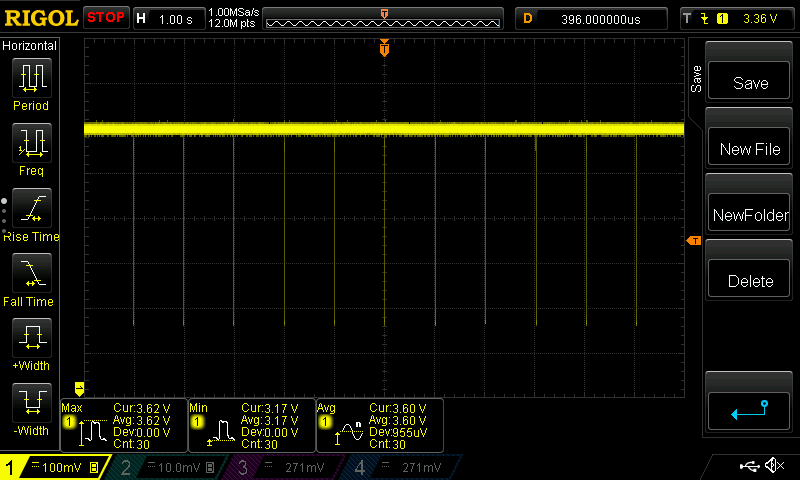Toggle the muted sound speaker icon
The height and width of the screenshot is (480, 800).
pyautogui.click(x=774, y=465)
